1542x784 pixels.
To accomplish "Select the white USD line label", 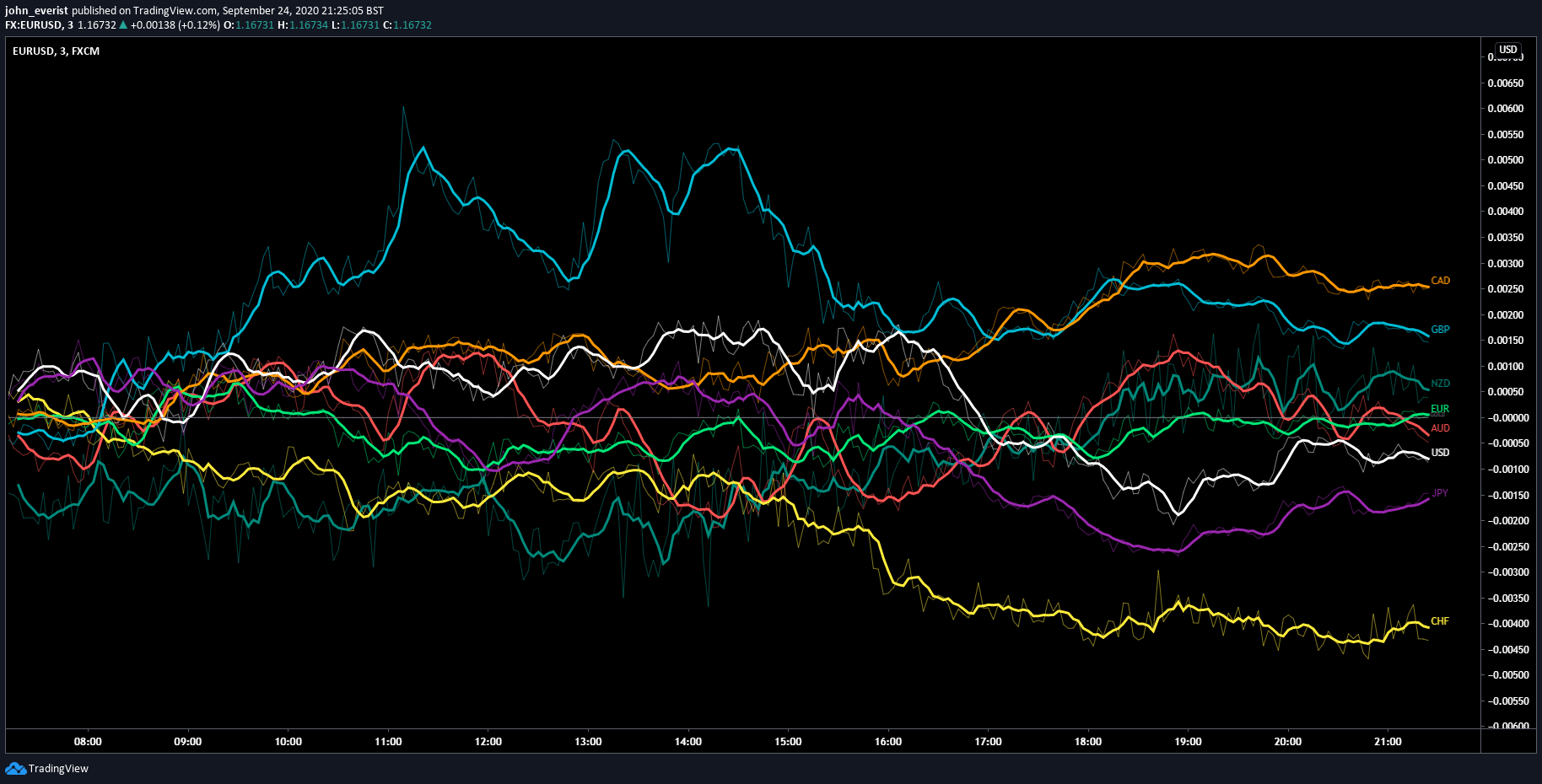I will [1440, 453].
